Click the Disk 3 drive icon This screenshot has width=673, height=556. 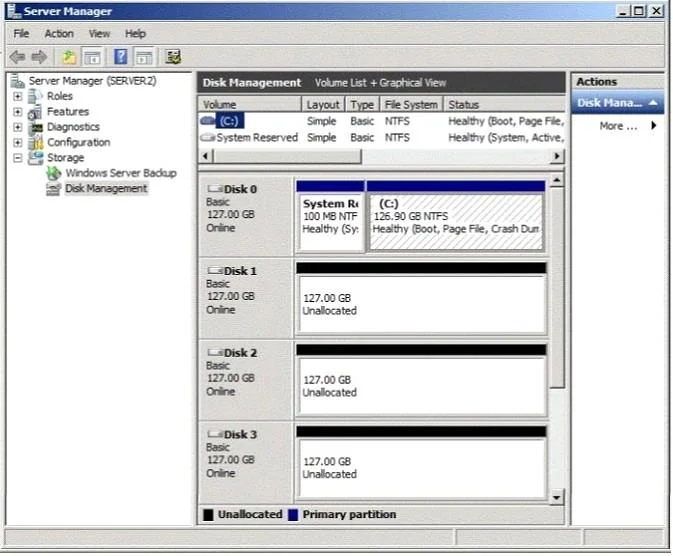[215, 434]
